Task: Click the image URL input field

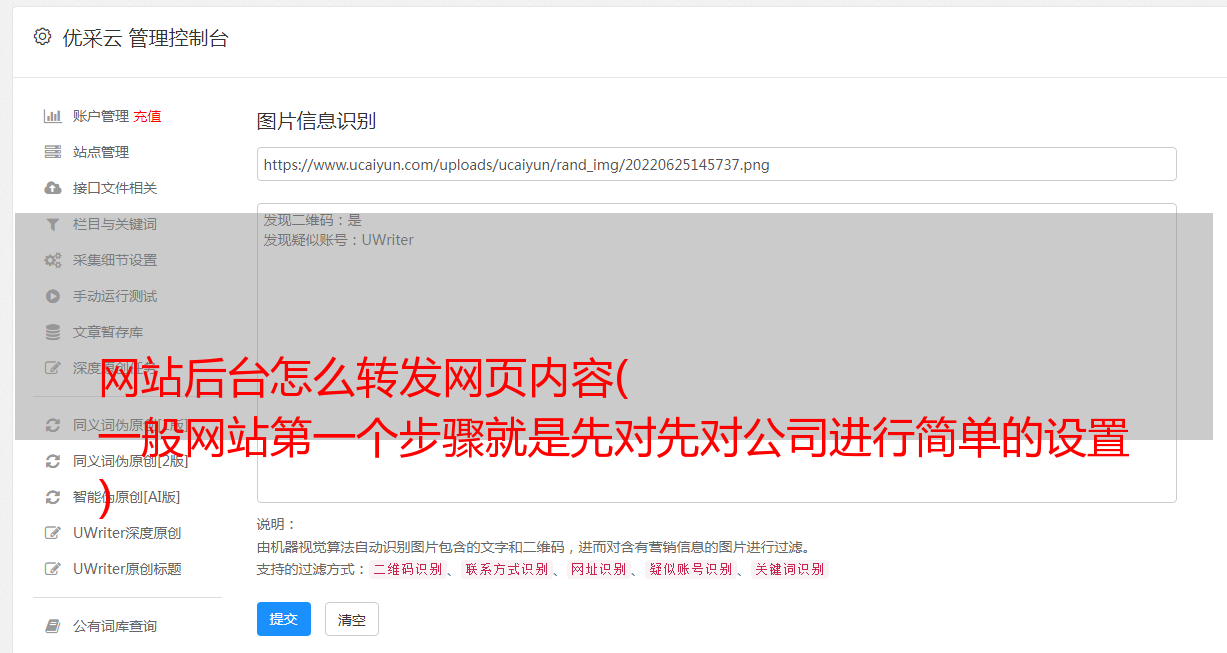Action: click(716, 164)
